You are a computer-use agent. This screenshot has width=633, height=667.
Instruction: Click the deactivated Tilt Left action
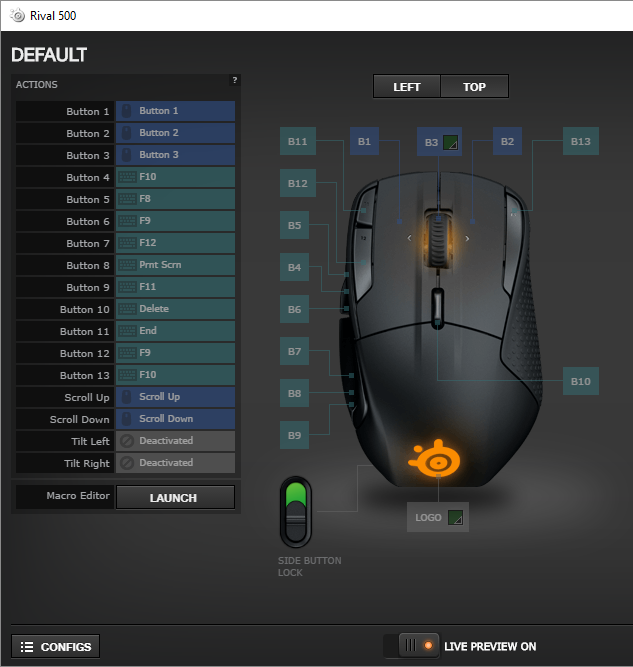click(x=175, y=441)
